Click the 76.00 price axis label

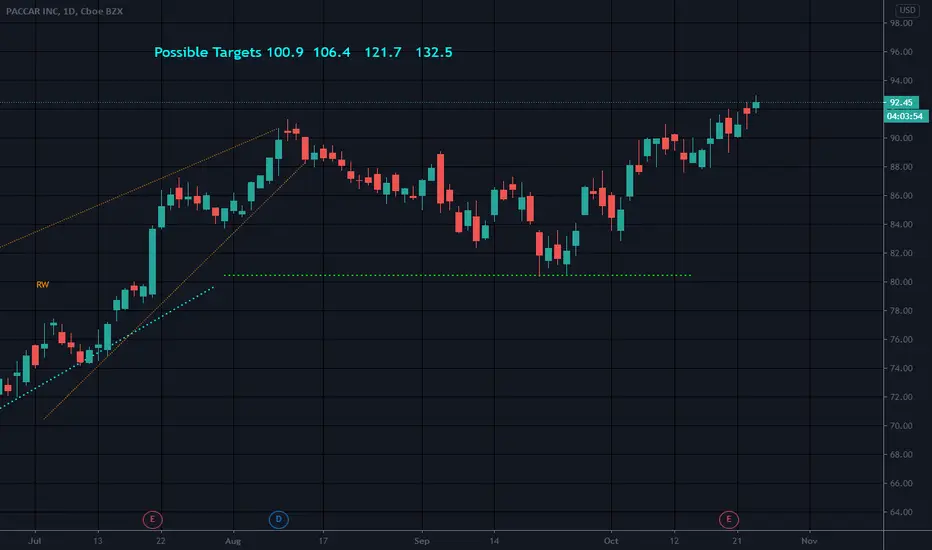point(900,340)
